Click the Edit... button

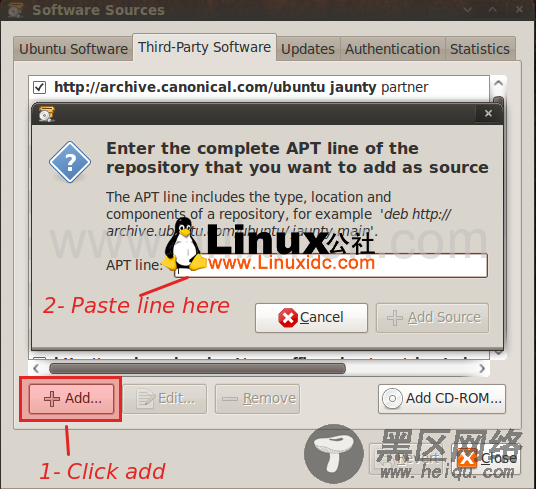coord(165,399)
